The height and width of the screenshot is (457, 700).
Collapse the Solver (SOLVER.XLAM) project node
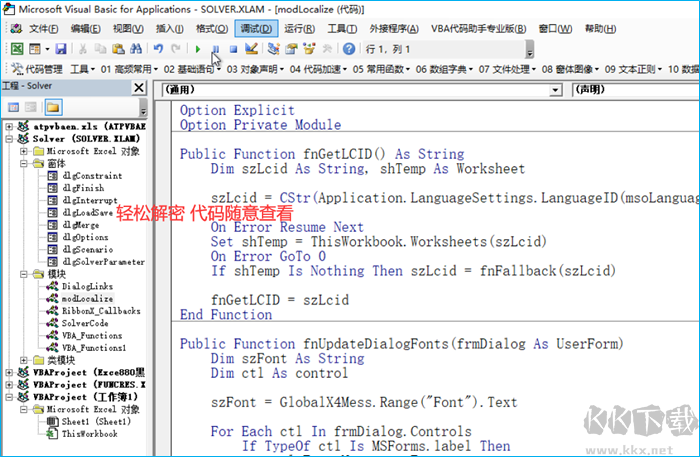[x=9, y=139]
